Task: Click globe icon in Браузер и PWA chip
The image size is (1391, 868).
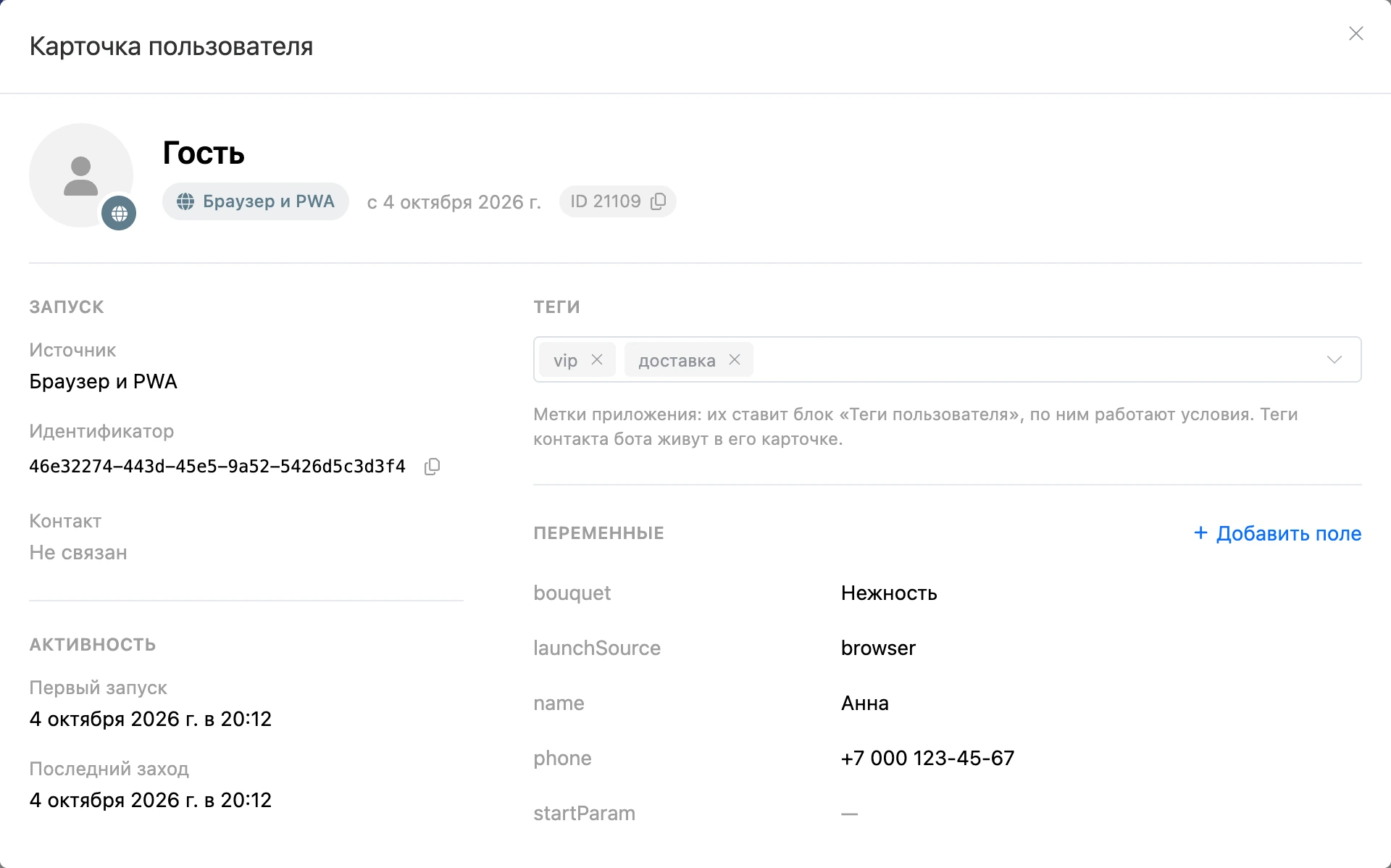Action: [185, 201]
